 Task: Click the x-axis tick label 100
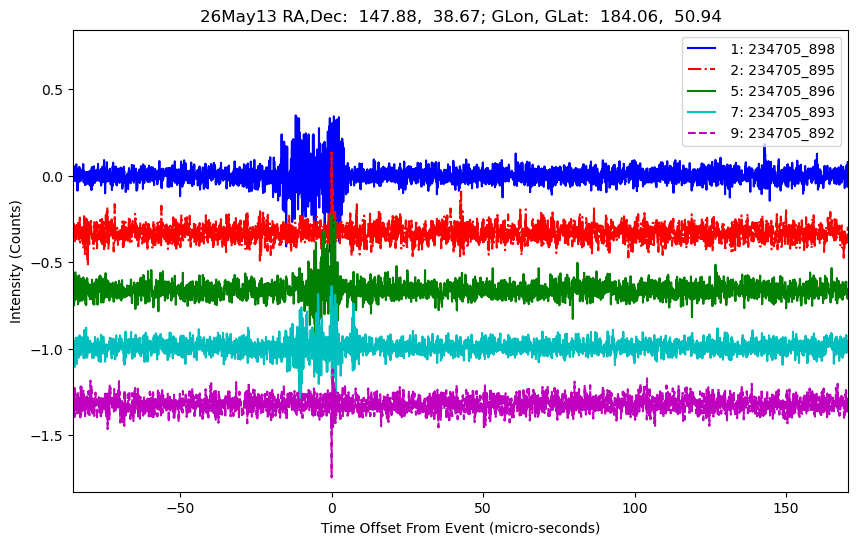[635, 508]
